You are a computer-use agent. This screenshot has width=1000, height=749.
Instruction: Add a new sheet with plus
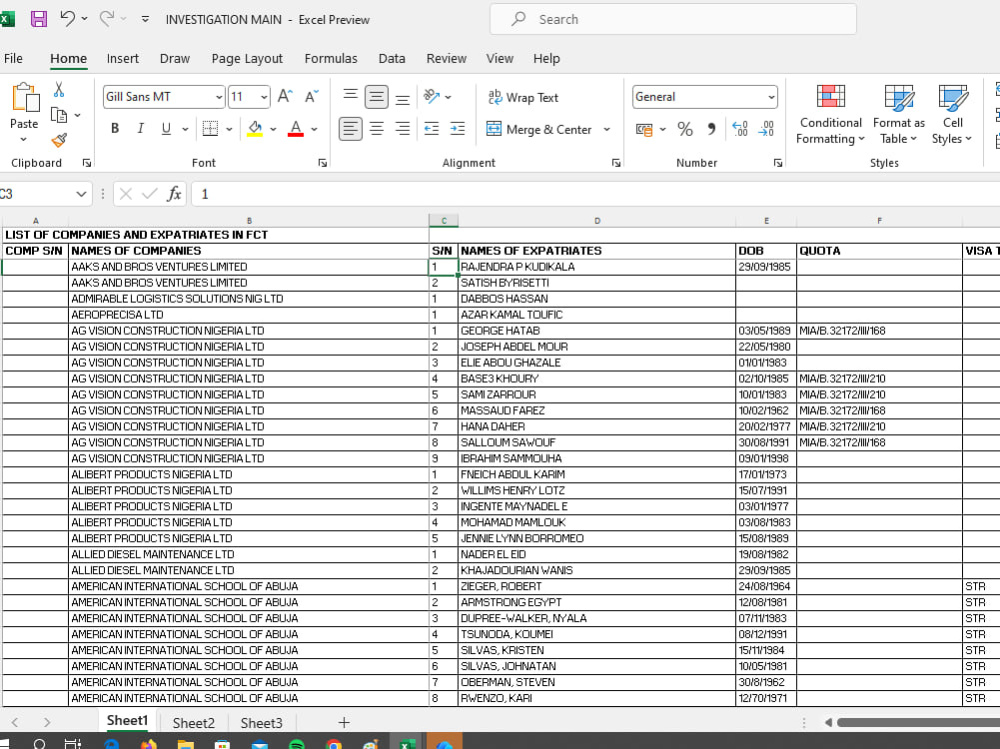tap(344, 722)
